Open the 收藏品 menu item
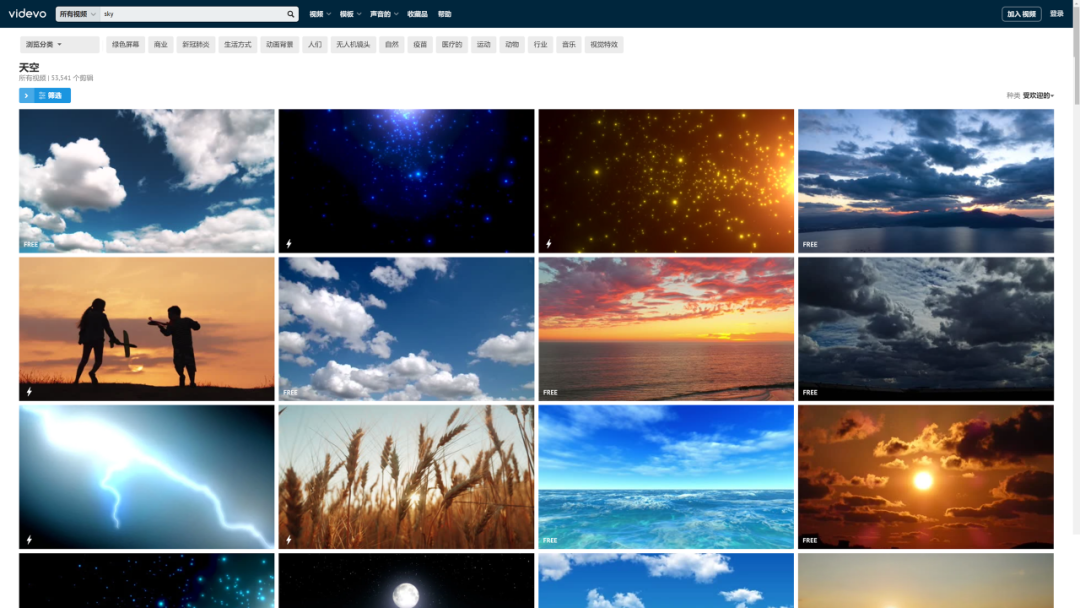The image size is (1080, 608). pos(417,14)
